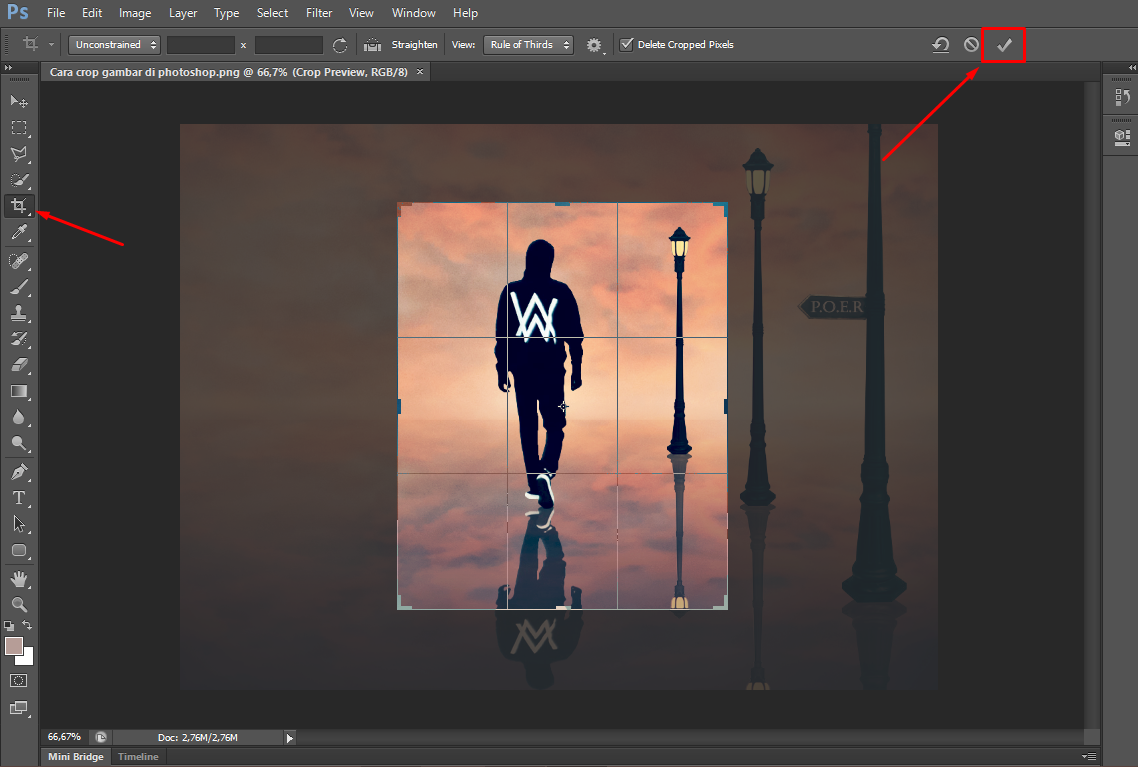Click the foreground color swatch

(13, 646)
